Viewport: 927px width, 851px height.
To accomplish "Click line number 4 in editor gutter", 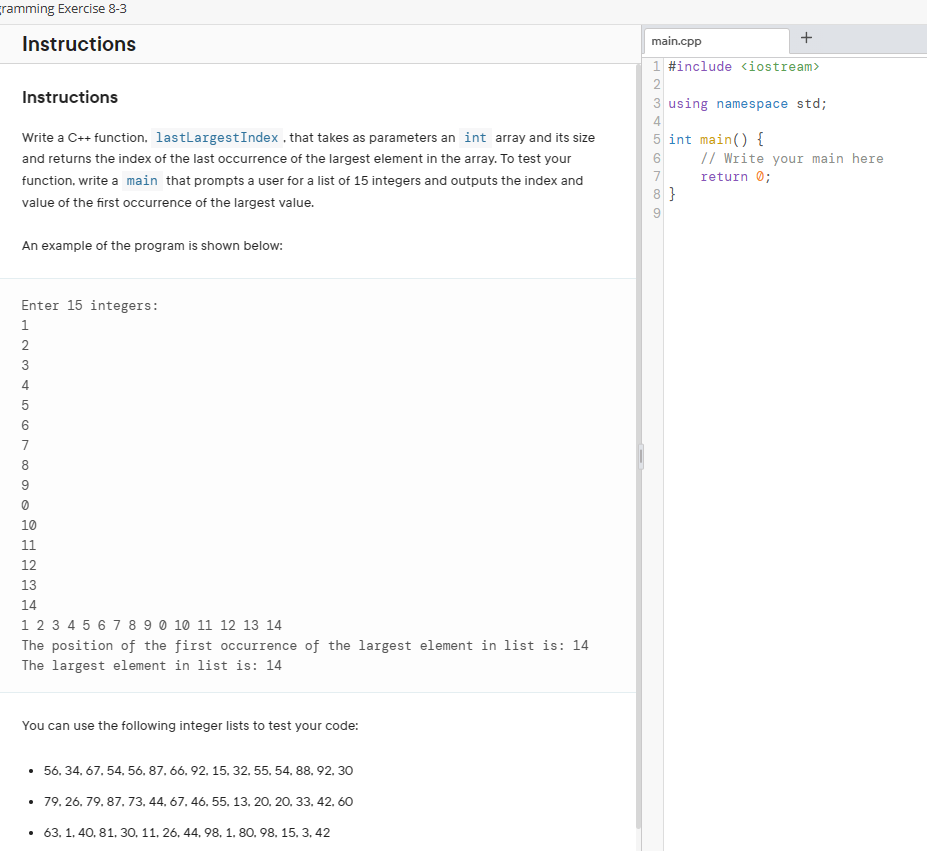I will coord(656,121).
